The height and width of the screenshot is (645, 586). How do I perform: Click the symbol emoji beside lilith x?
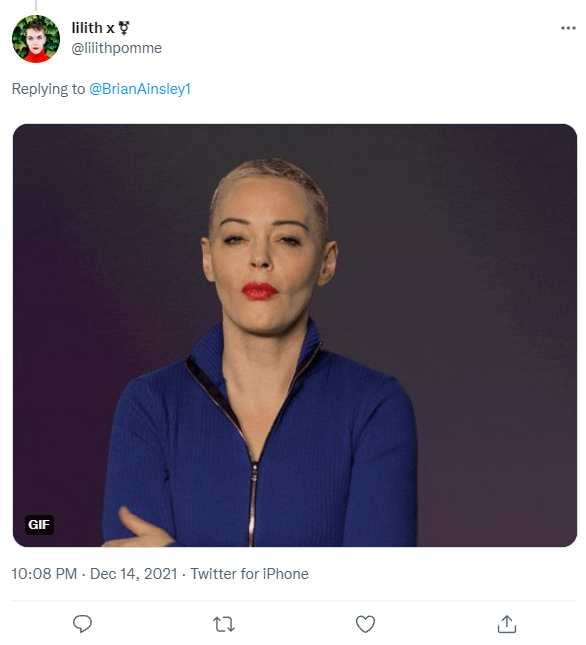(124, 28)
